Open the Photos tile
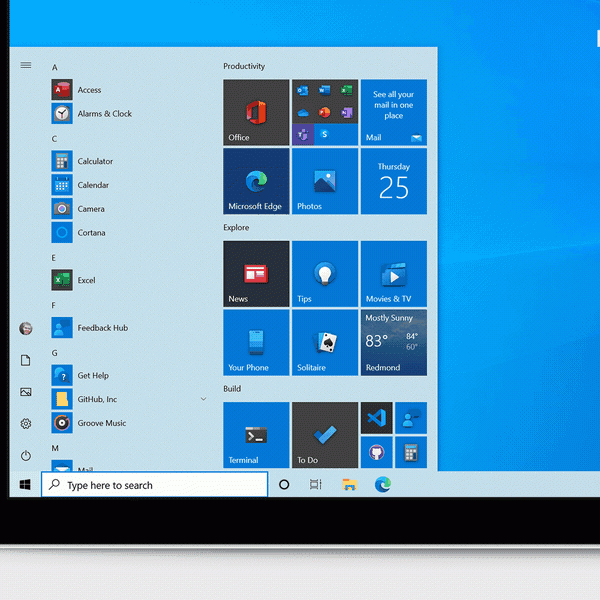600x600 pixels. pyautogui.click(x=325, y=181)
